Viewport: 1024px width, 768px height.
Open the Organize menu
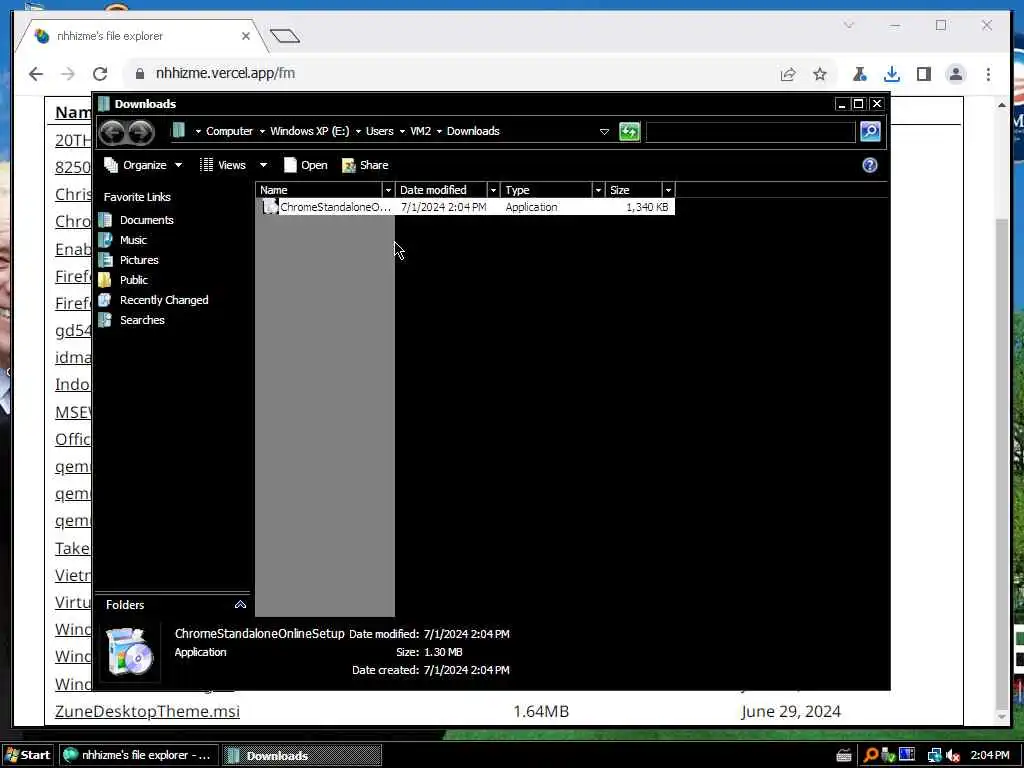pos(143,165)
